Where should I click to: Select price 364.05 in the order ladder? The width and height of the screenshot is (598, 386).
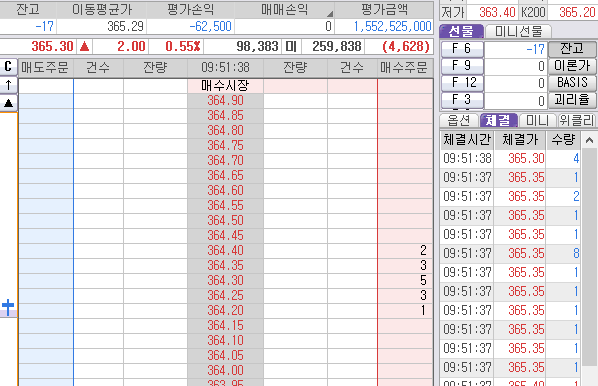[x=225, y=356]
